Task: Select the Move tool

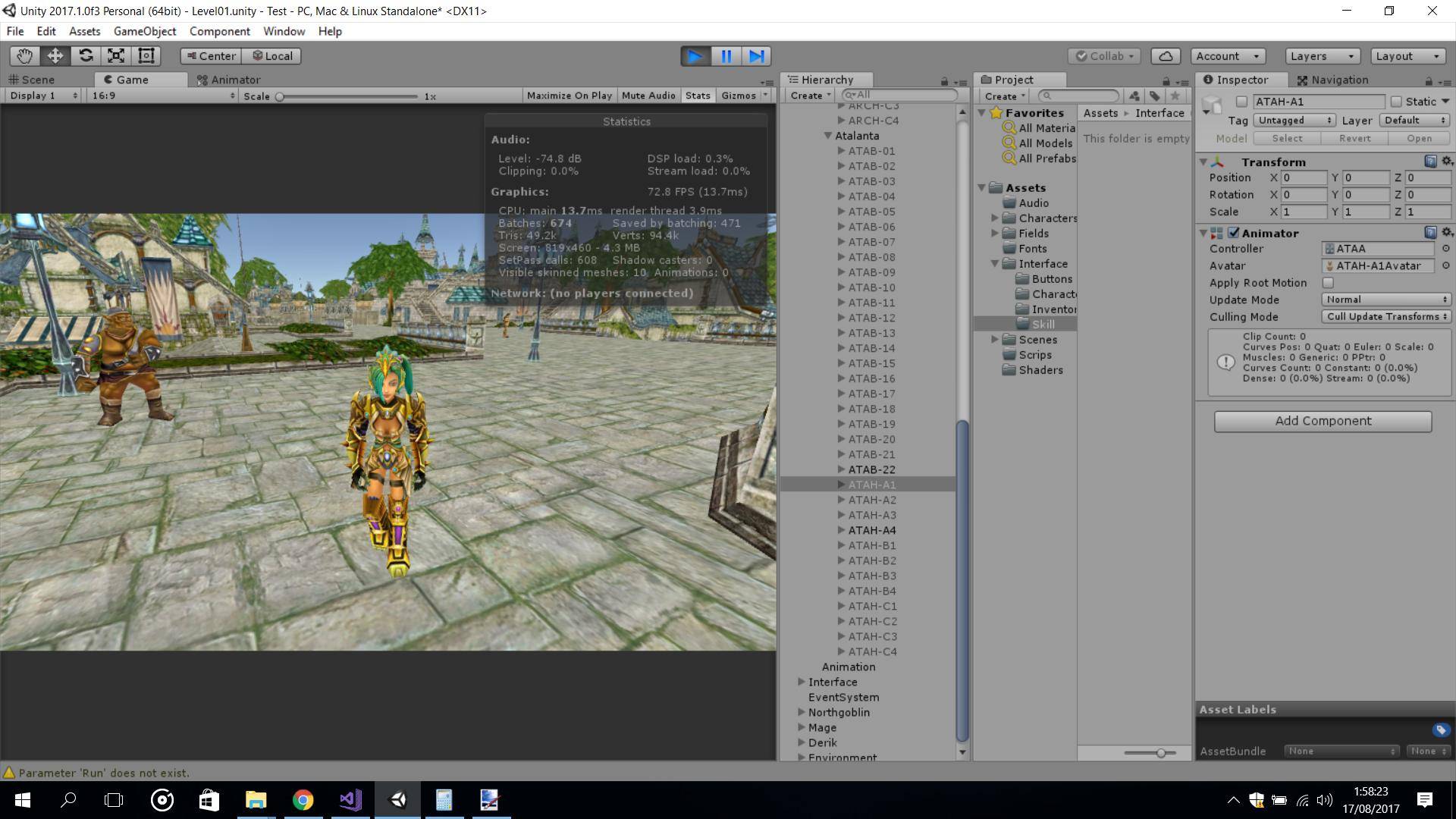Action: point(55,56)
